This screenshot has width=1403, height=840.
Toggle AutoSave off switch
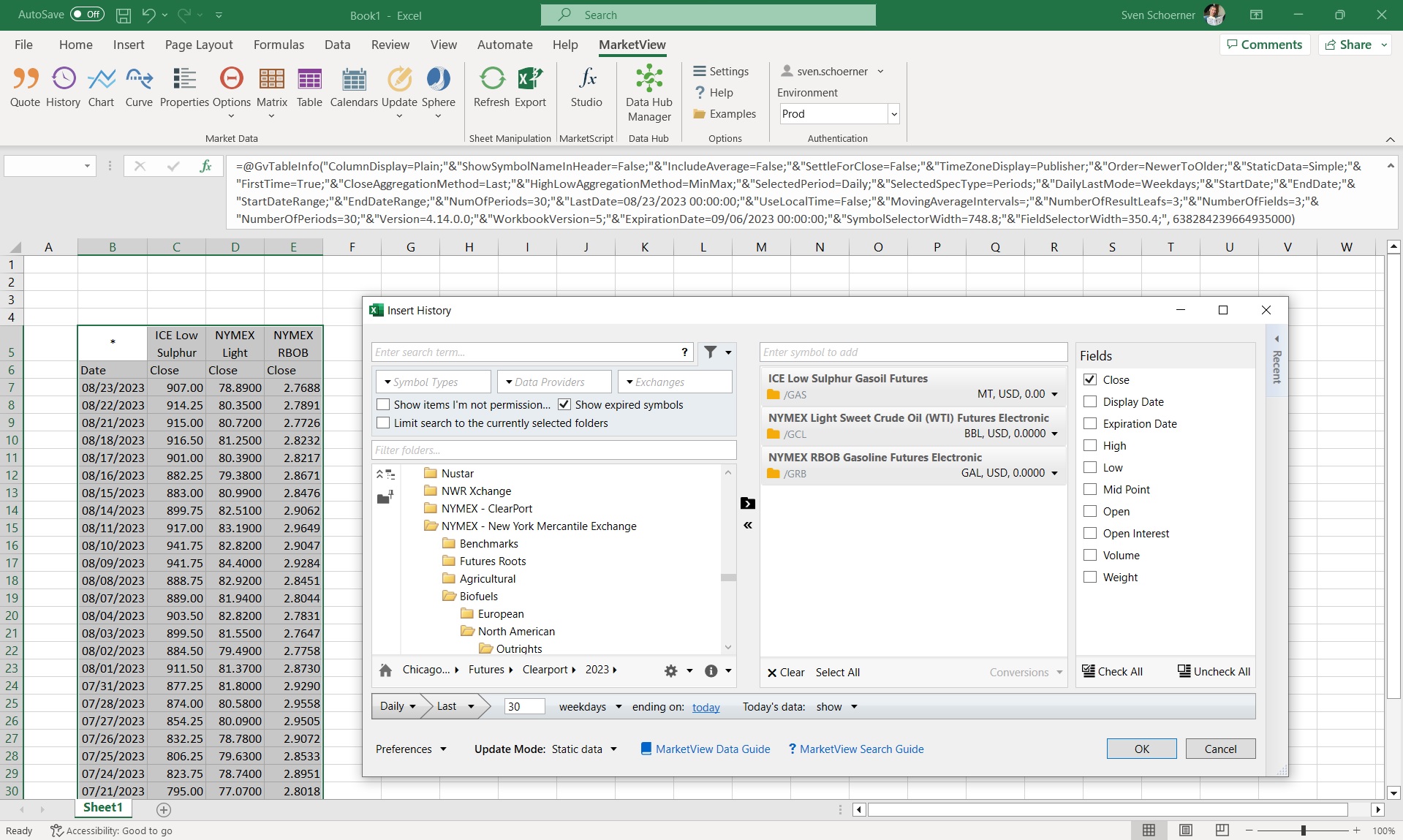click(x=87, y=14)
